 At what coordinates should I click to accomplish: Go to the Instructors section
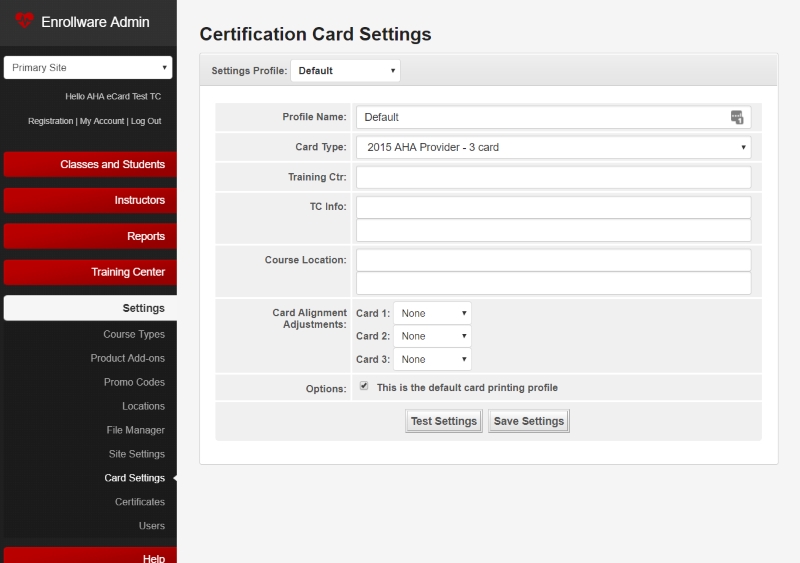90,200
